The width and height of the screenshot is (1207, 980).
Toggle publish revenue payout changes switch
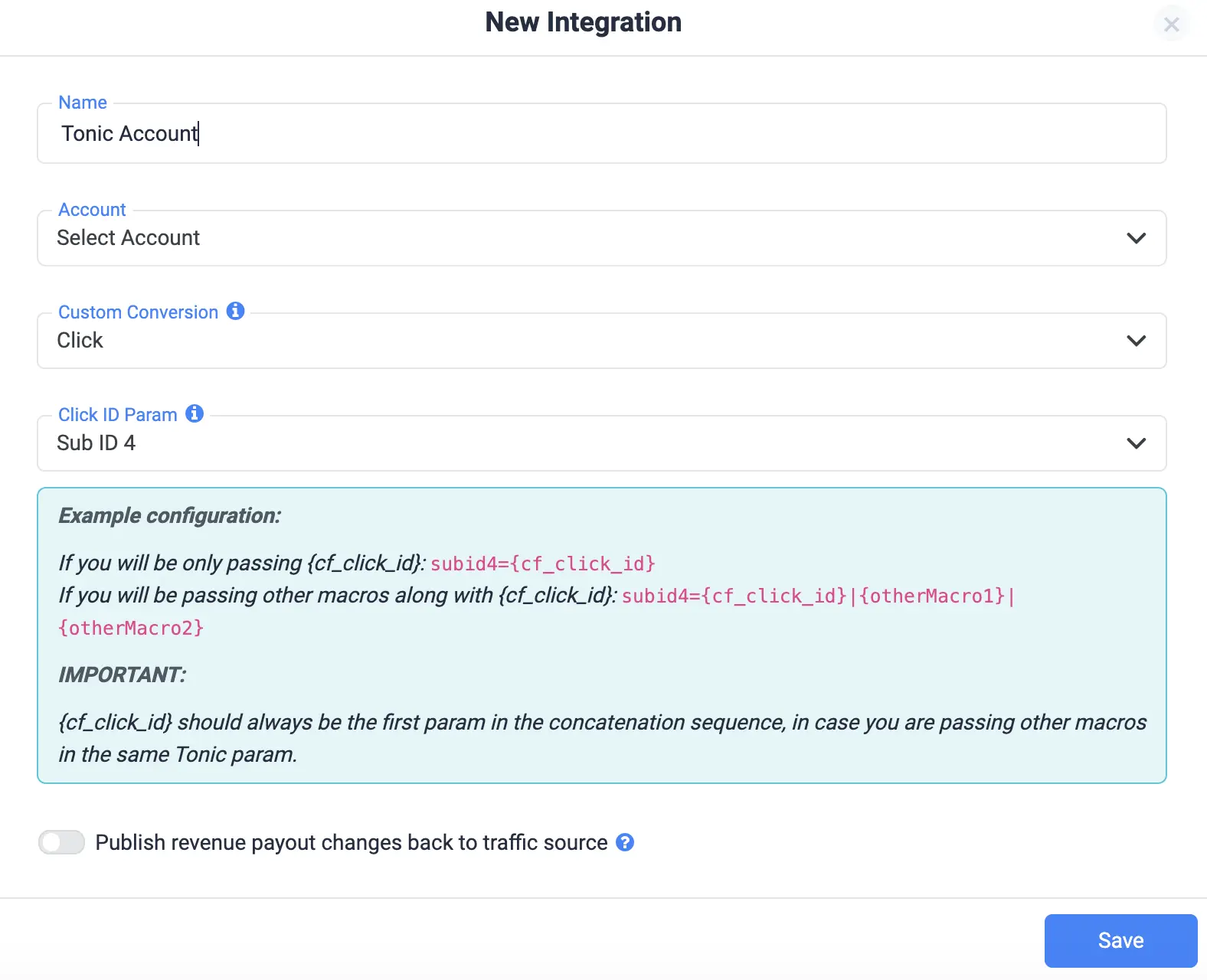[61, 842]
